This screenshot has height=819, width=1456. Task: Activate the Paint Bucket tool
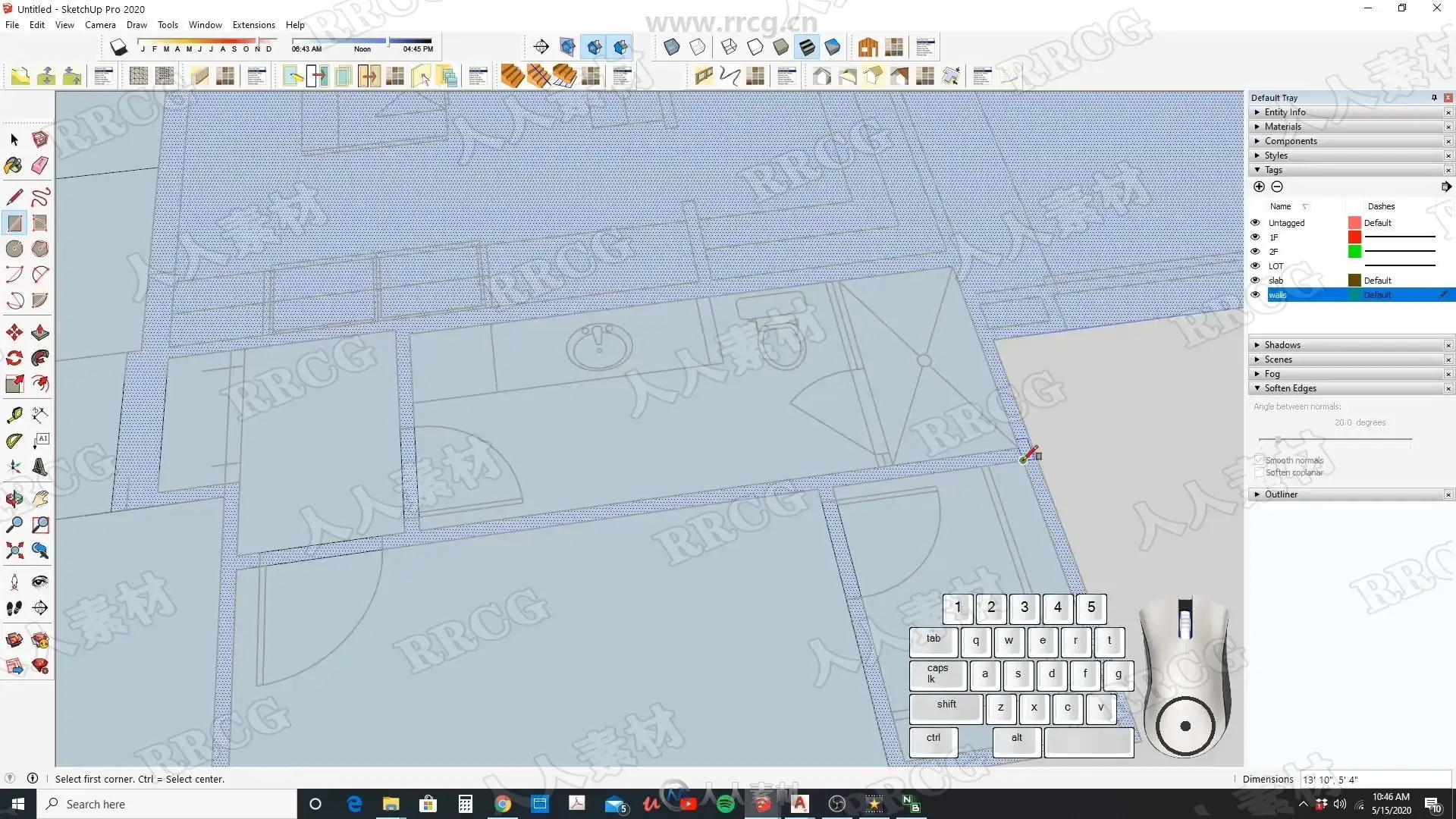(x=14, y=165)
